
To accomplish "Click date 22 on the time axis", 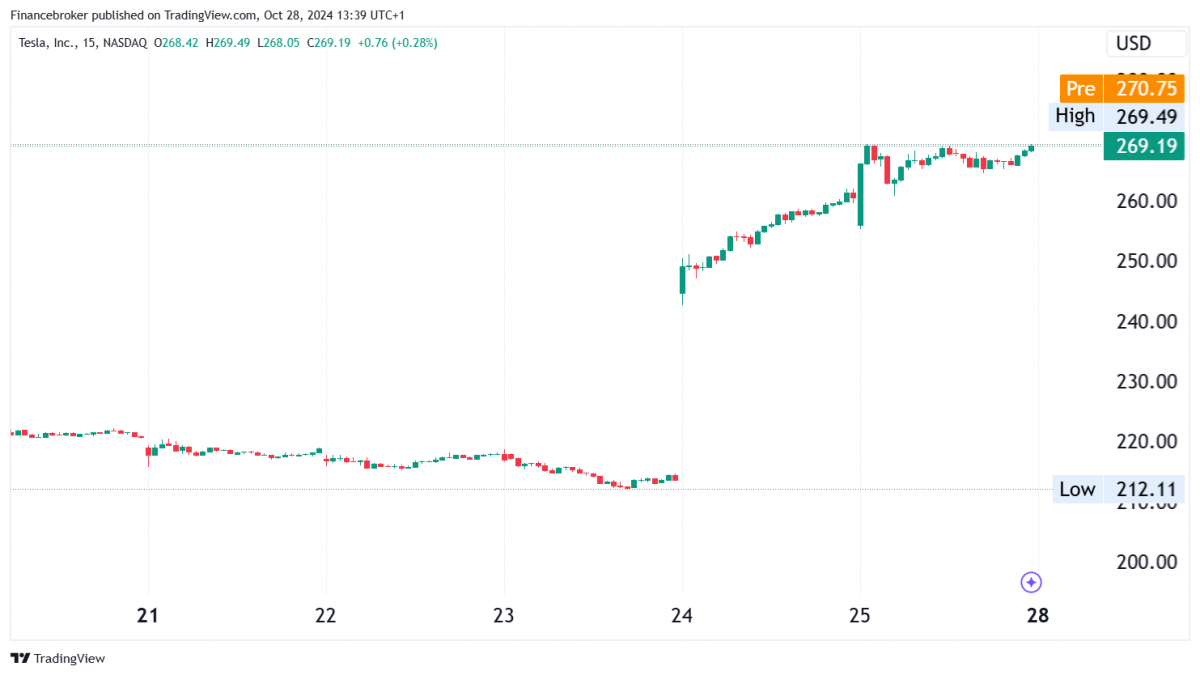I will point(326,615).
